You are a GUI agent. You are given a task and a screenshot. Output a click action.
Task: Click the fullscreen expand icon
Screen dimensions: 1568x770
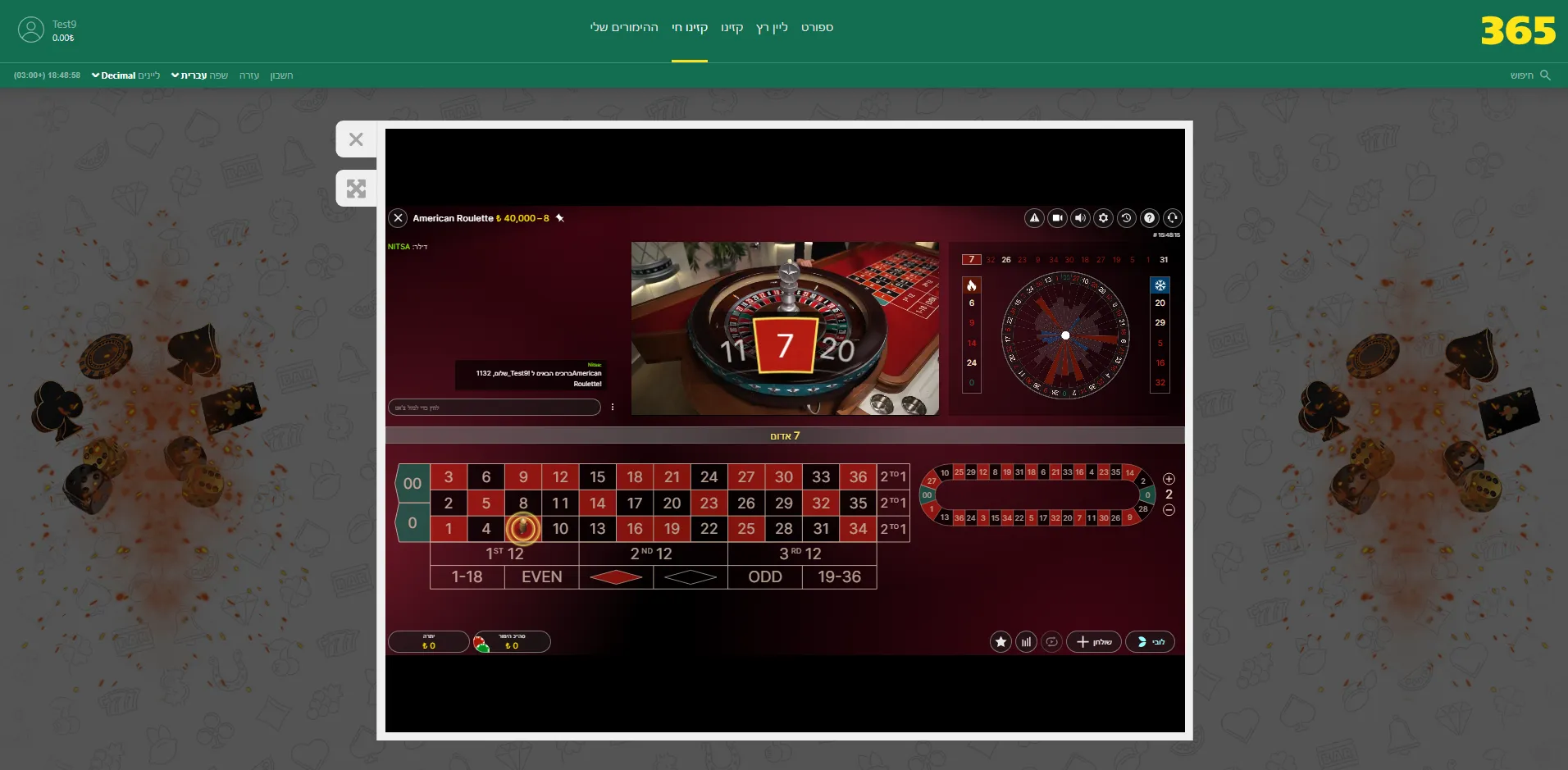tap(356, 189)
